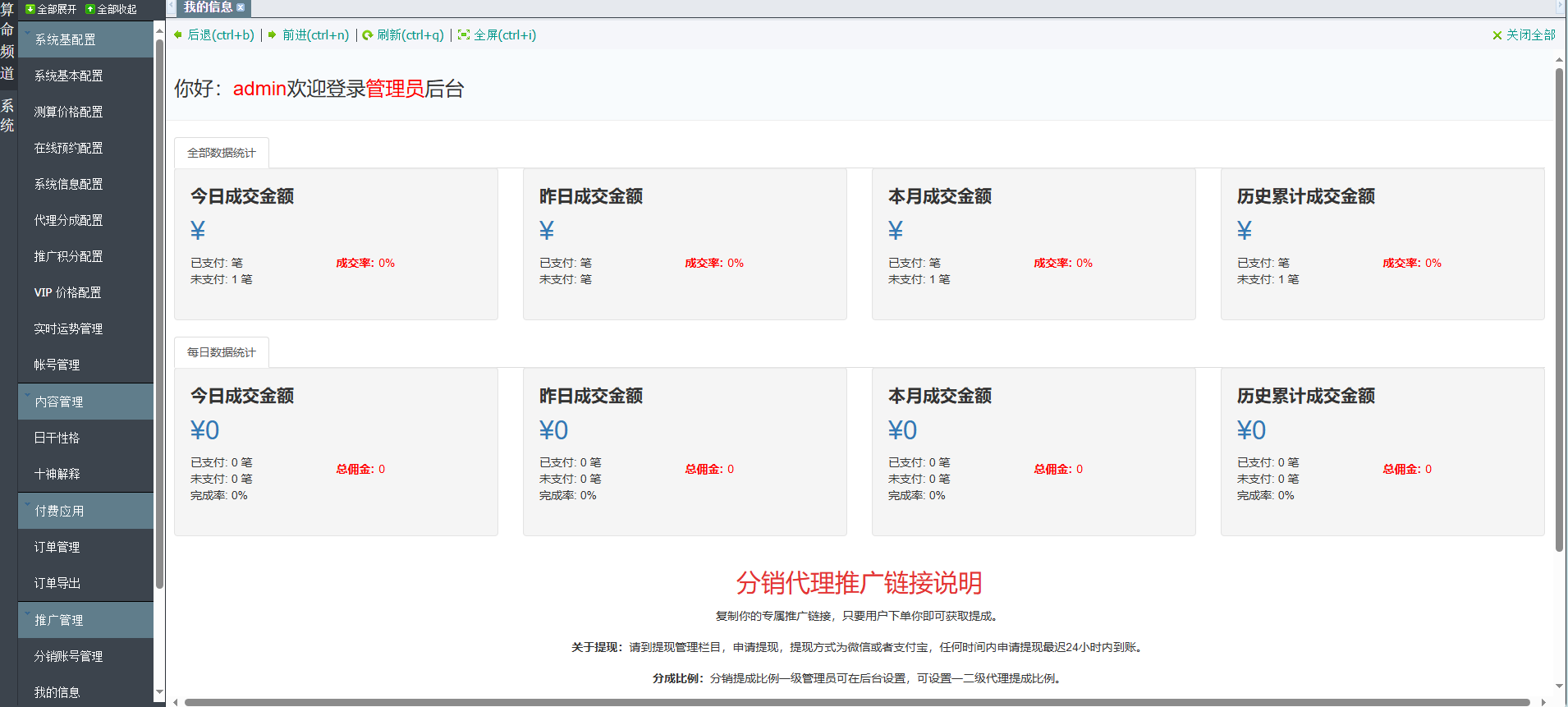Click the sidebar scrollbar down arrow
The width and height of the screenshot is (1568, 707).
pos(159,693)
